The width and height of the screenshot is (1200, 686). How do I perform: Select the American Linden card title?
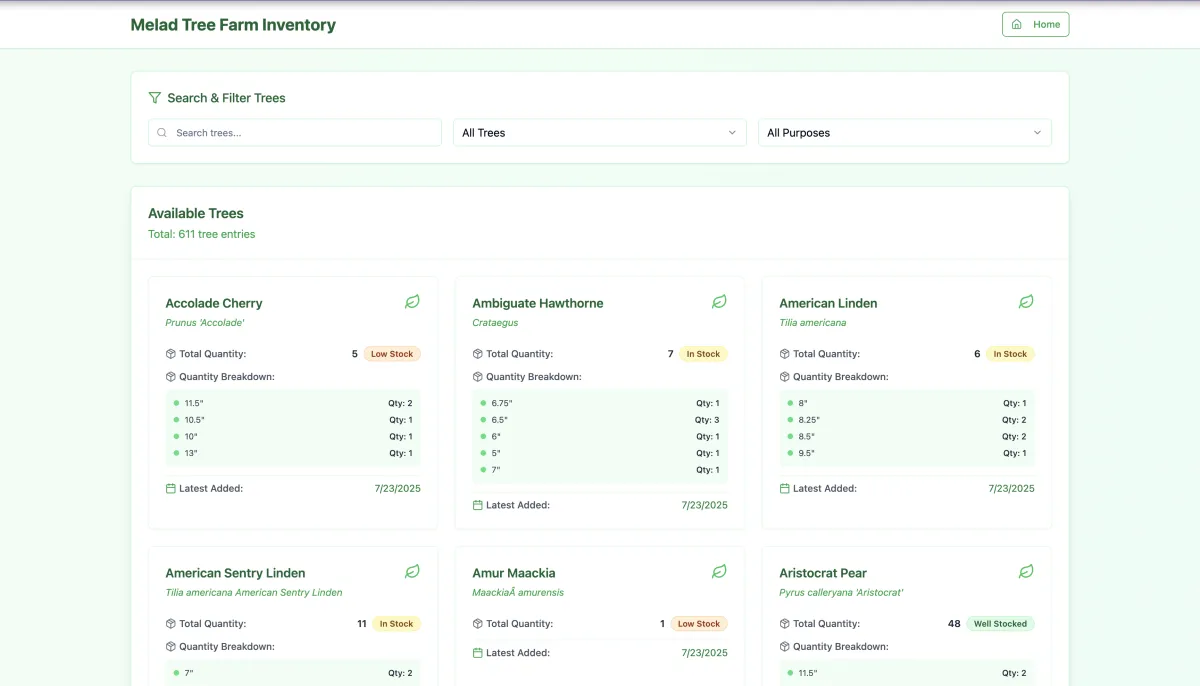tap(828, 303)
